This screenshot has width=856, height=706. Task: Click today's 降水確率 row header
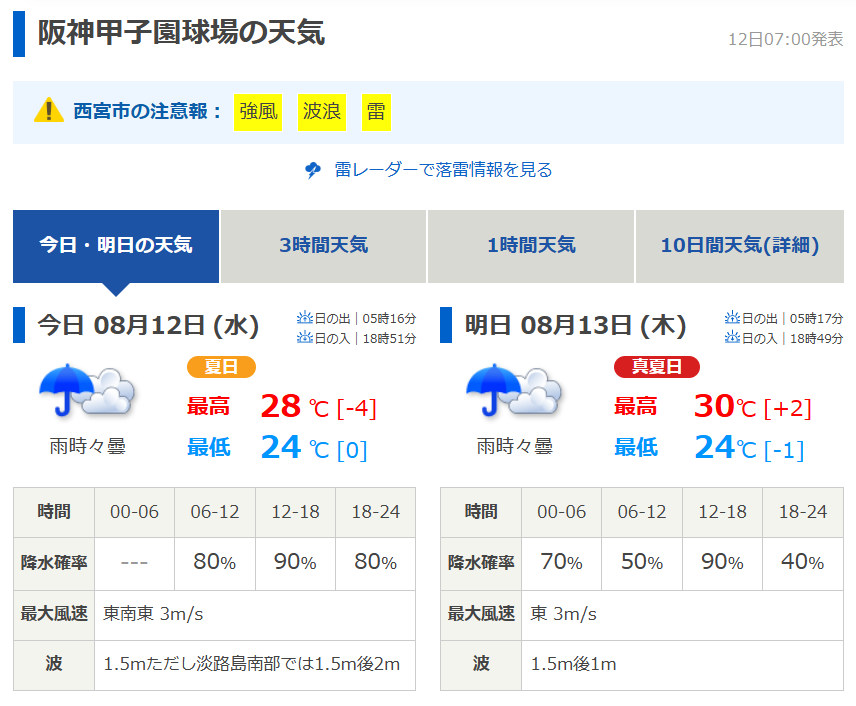pos(54,562)
